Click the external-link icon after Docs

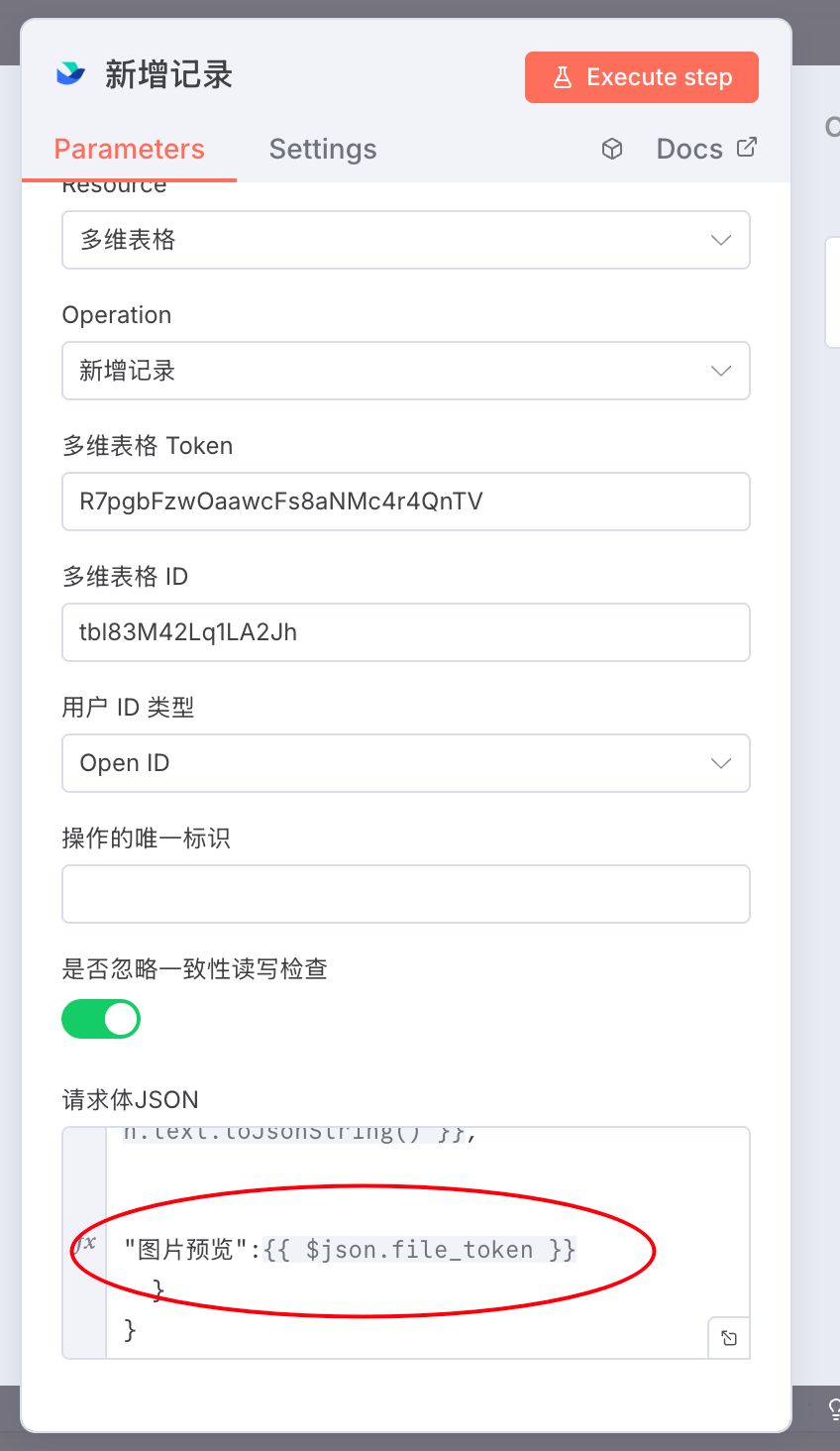point(746,146)
